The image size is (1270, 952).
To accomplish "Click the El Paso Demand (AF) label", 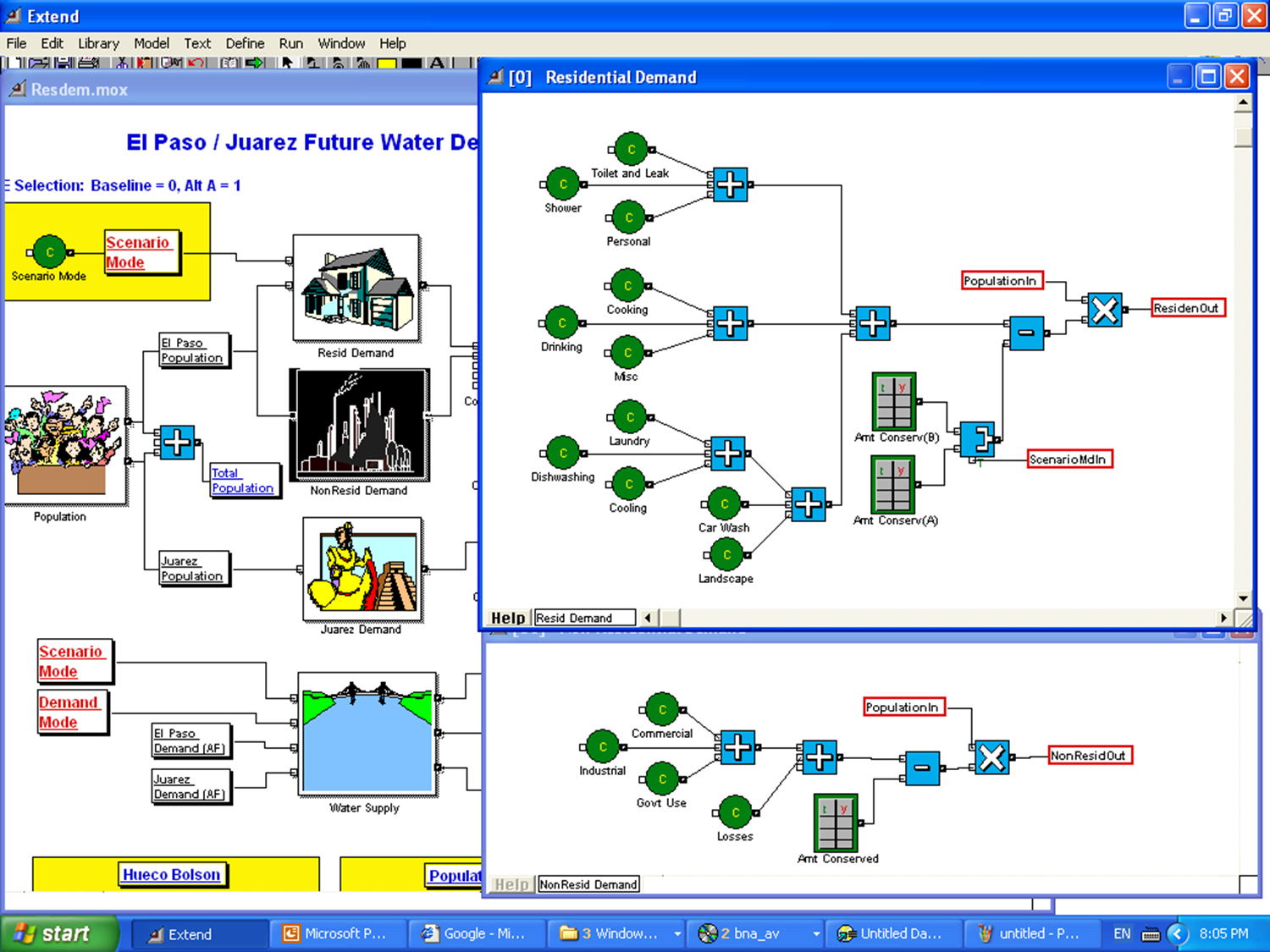I will click(x=190, y=740).
